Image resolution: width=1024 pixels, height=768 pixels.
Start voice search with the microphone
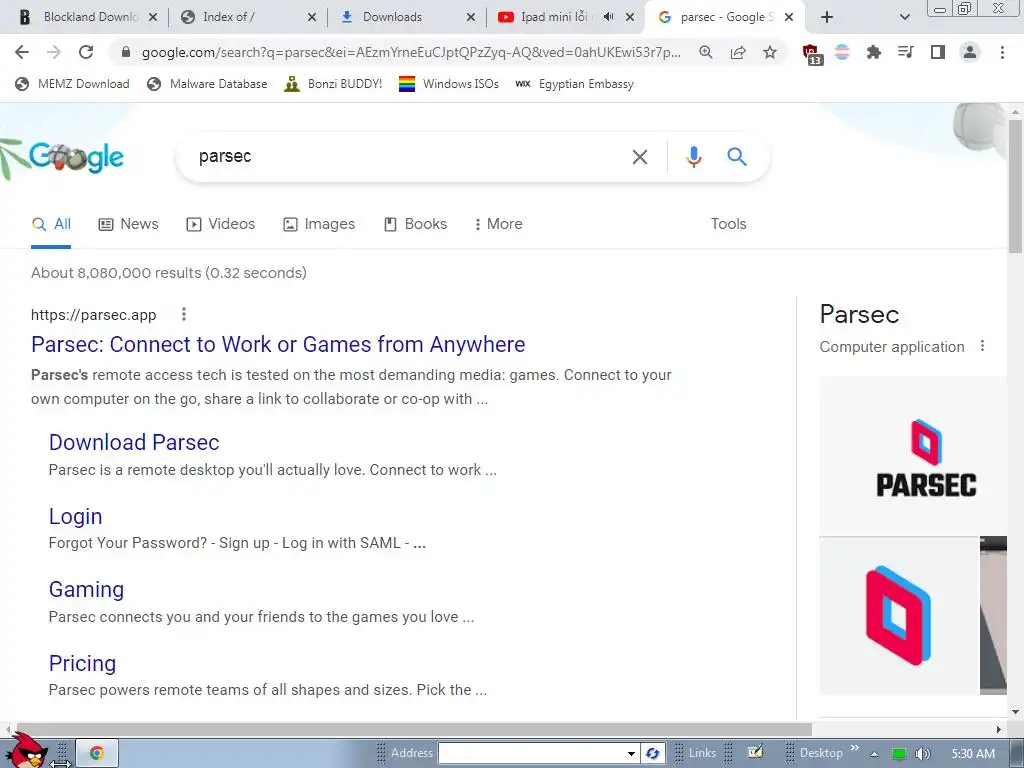coord(694,157)
